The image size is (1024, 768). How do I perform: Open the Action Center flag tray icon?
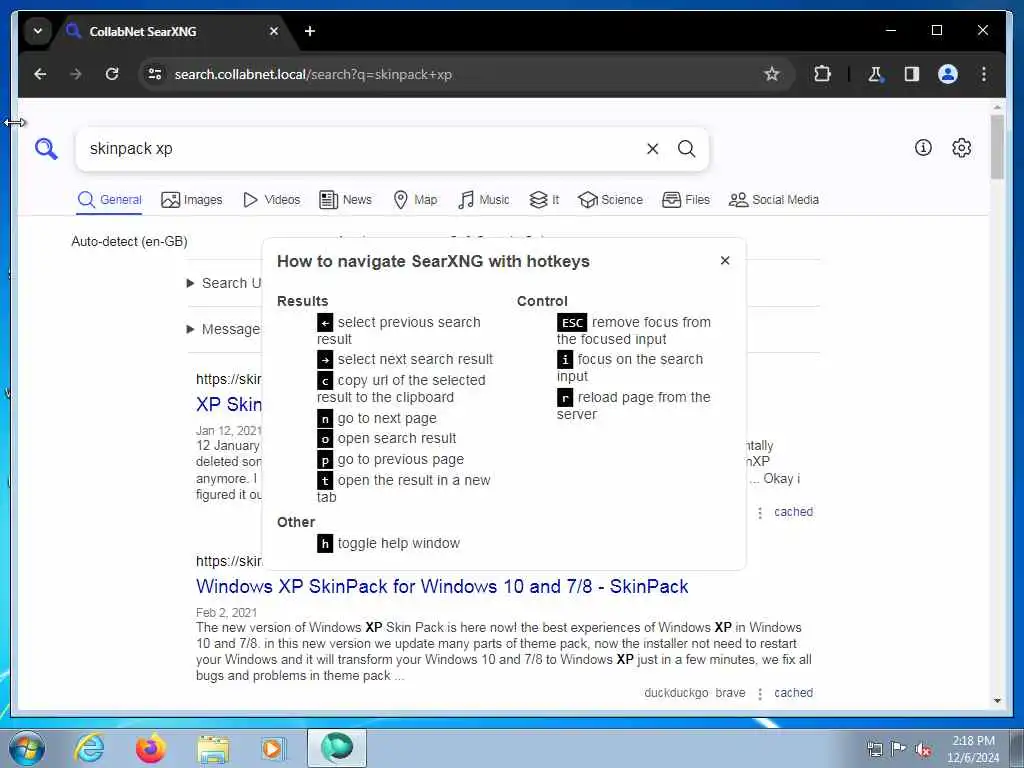tap(899, 749)
